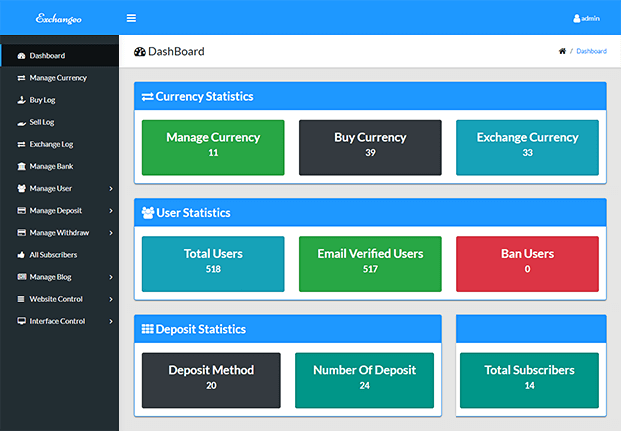This screenshot has height=431, width=621.
Task: Open the Number Of Deposit card
Action: click(x=364, y=380)
